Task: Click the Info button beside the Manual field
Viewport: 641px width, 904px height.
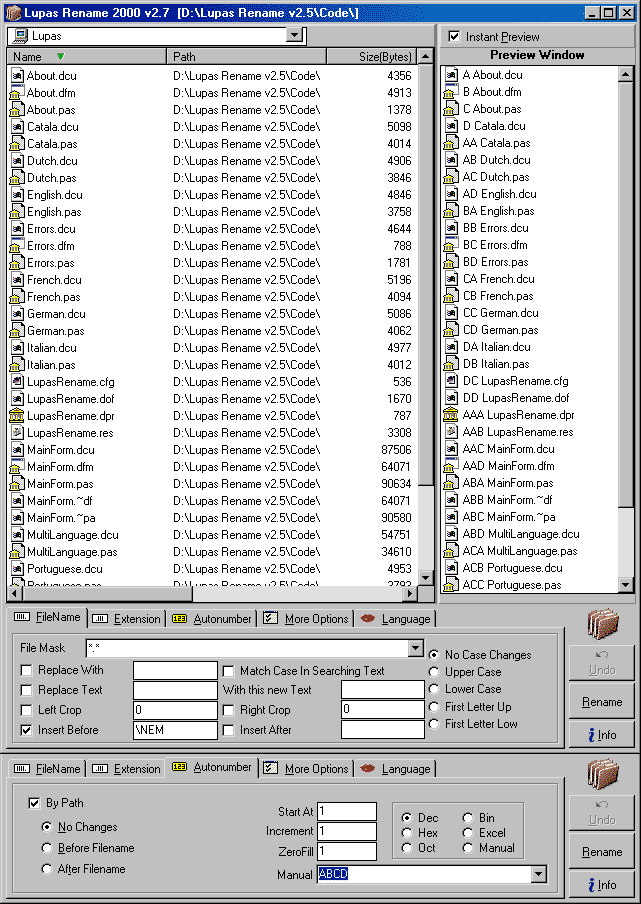Action: (601, 885)
